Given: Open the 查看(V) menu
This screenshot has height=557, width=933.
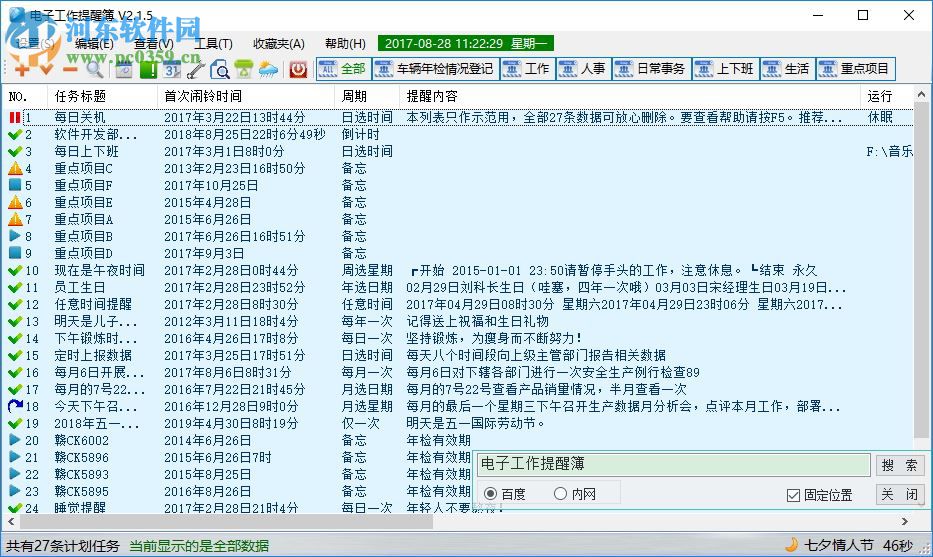Looking at the screenshot, I should 154,43.
